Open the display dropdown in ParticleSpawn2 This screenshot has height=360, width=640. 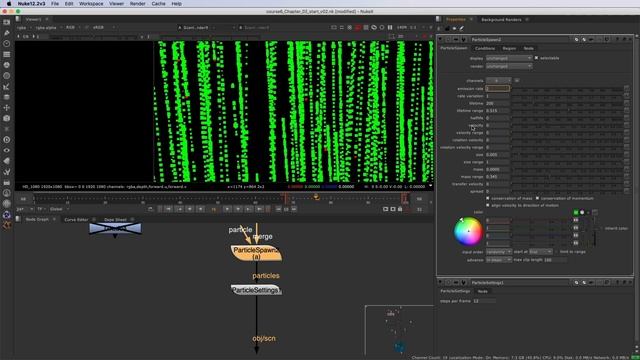tap(509, 58)
